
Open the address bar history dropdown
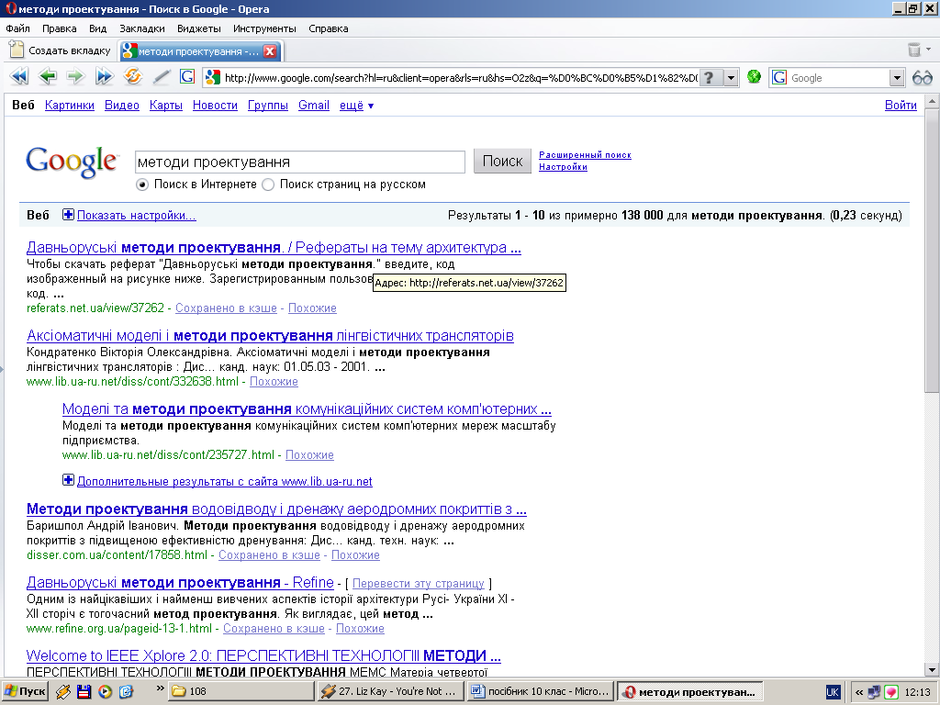(731, 77)
